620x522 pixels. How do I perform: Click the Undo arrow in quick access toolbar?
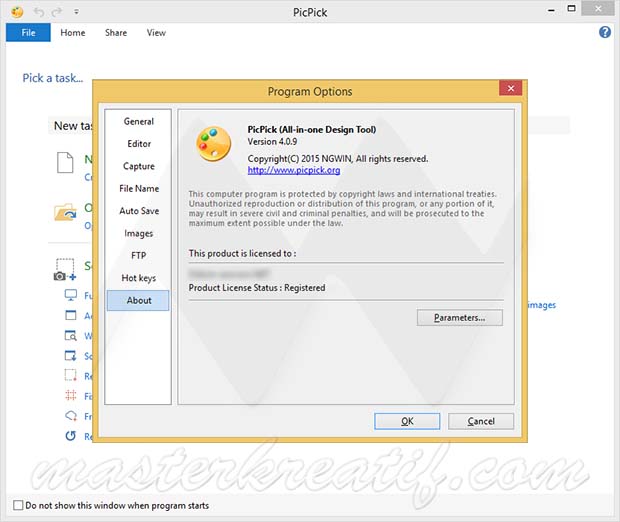click(x=39, y=12)
